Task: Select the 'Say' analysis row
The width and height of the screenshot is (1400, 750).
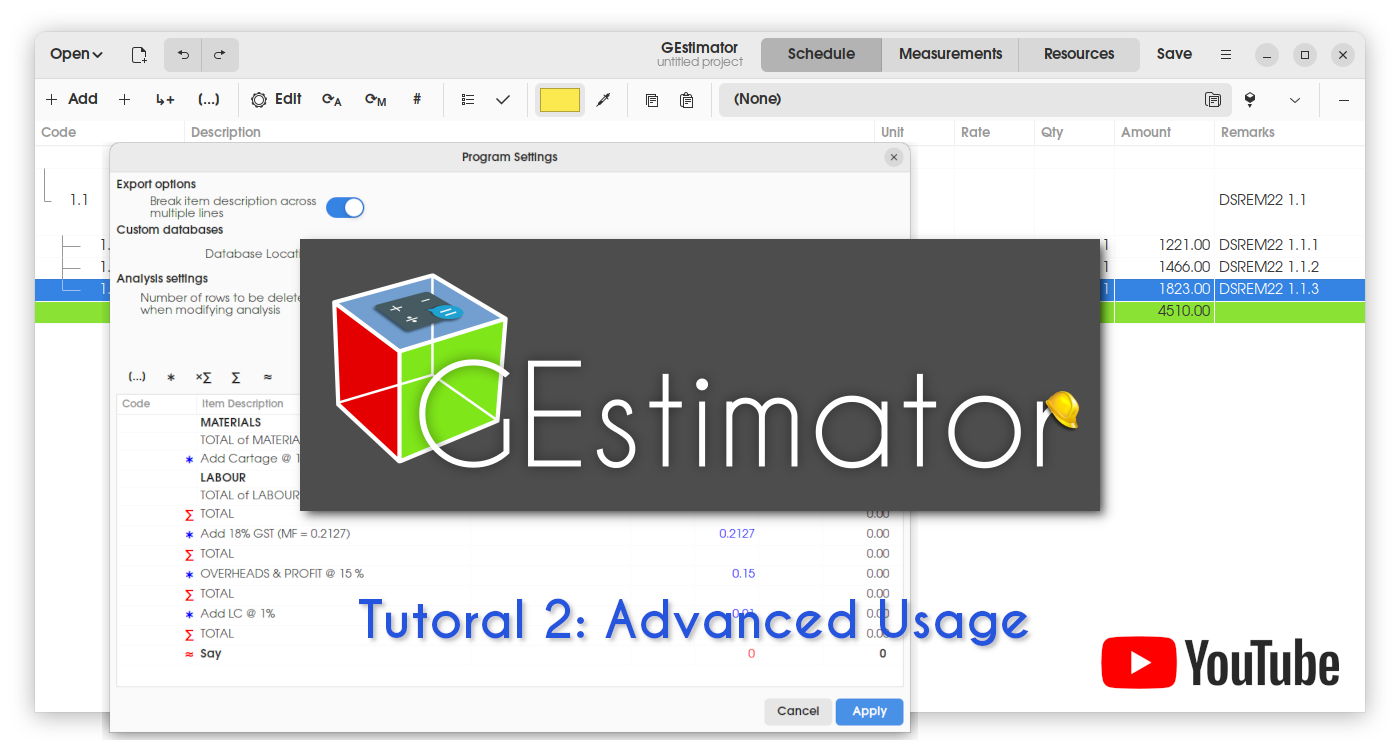Action: [510, 654]
